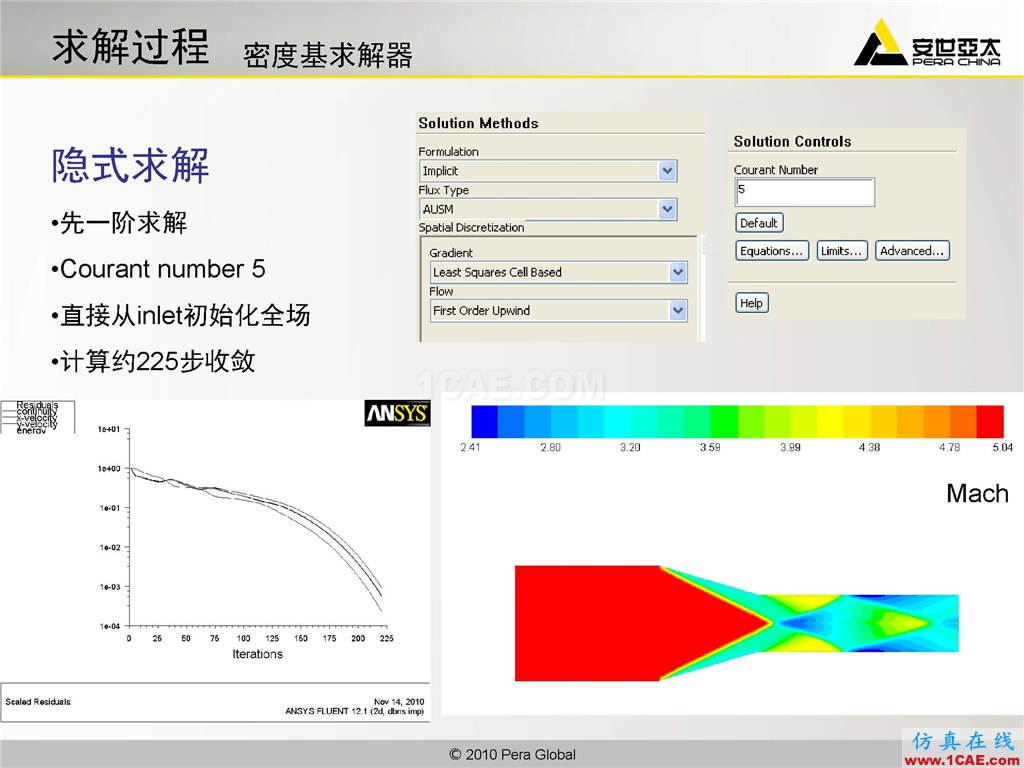Click the 隐式求解 heading
The image size is (1024, 768).
(x=131, y=165)
